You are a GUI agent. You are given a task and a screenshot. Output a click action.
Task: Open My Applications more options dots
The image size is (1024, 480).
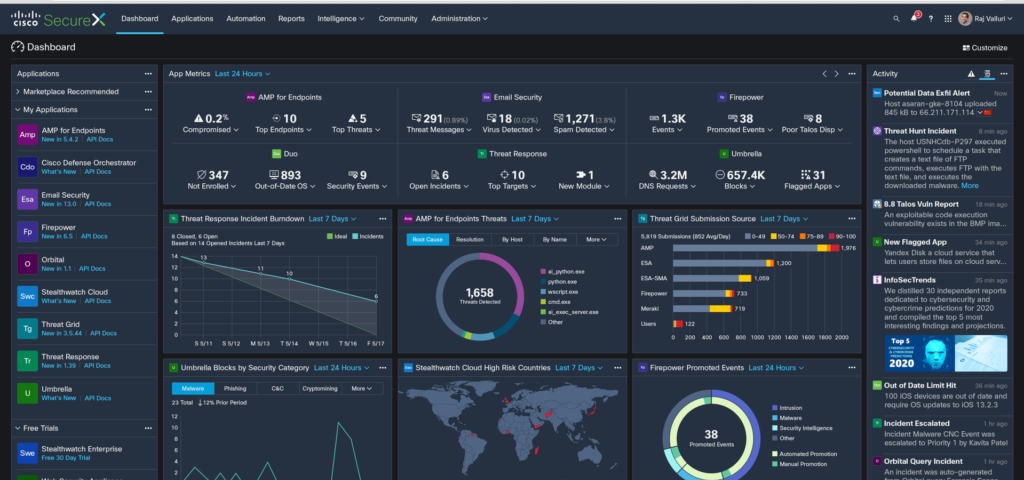148,110
